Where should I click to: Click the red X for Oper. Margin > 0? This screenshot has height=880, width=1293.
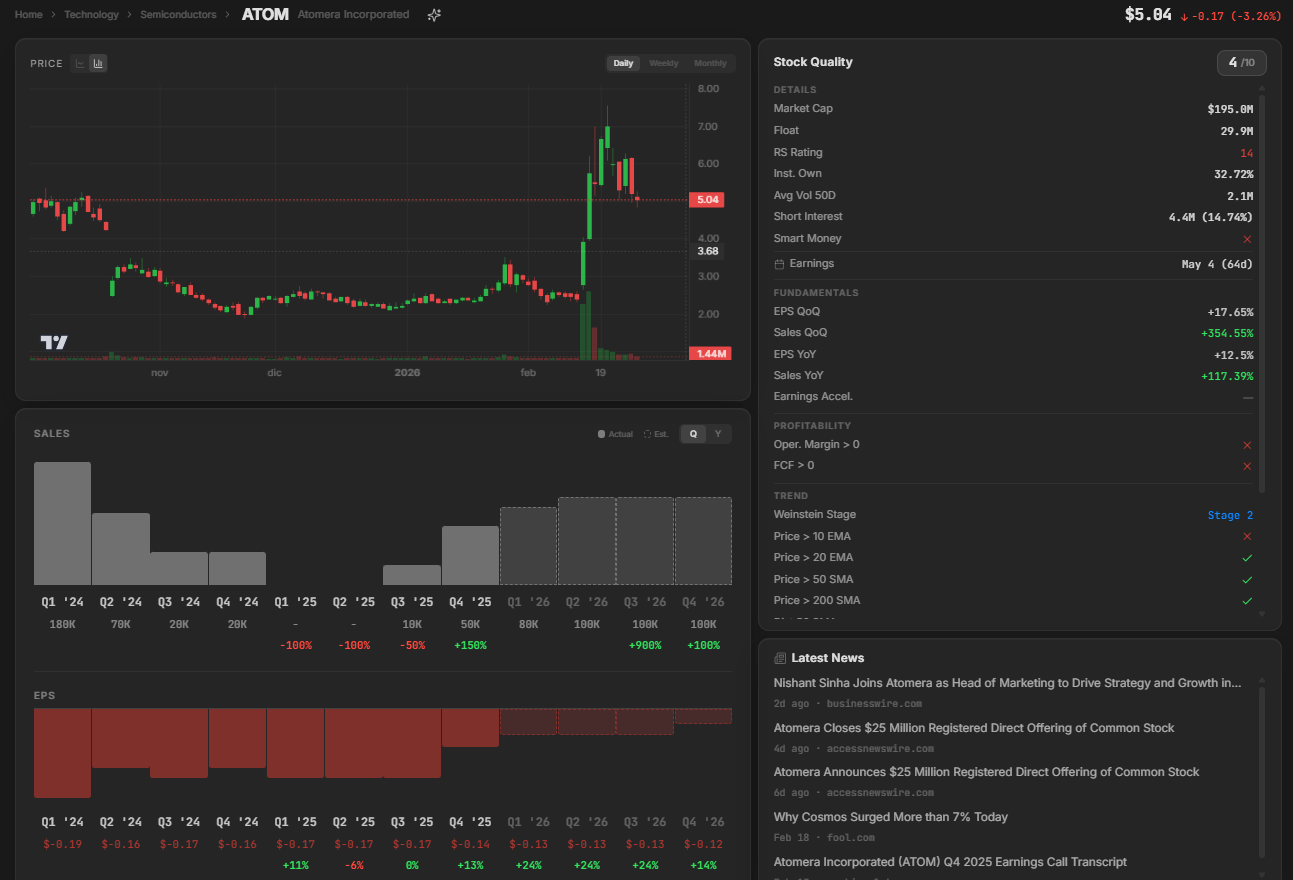click(x=1247, y=445)
